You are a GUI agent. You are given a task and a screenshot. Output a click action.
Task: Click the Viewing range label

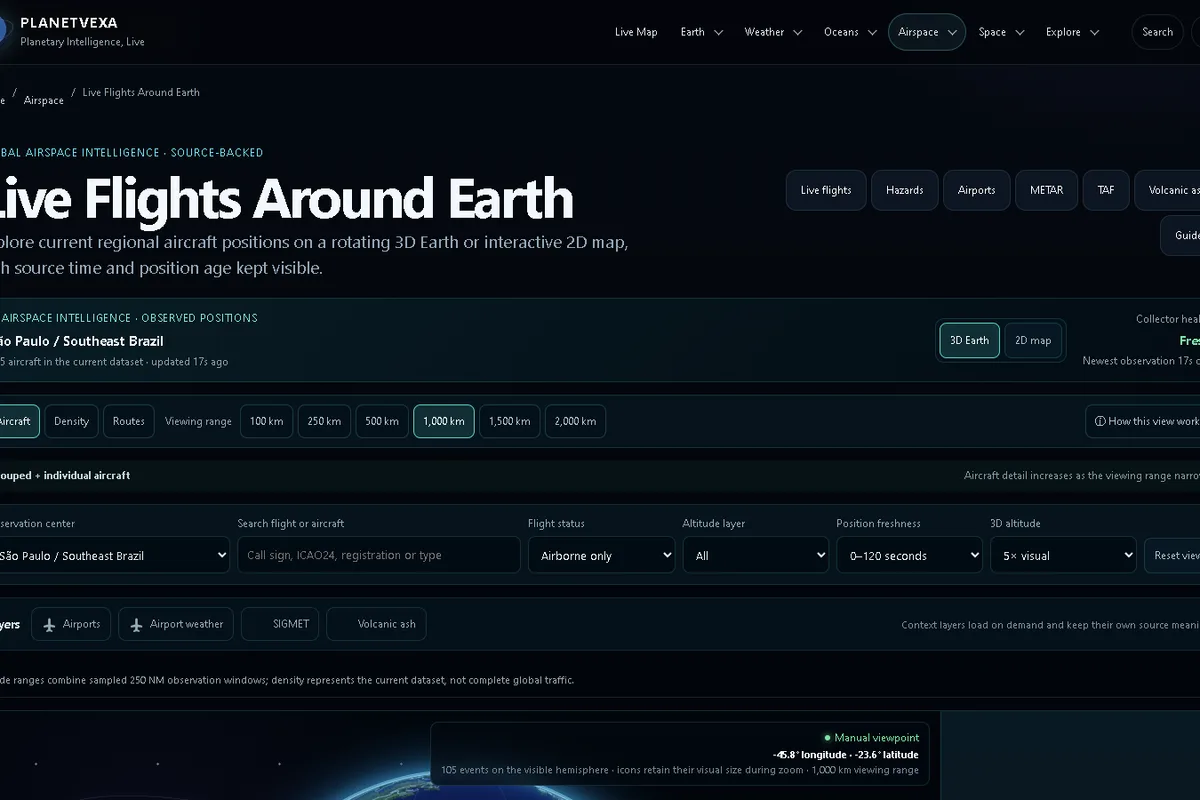[x=198, y=421]
